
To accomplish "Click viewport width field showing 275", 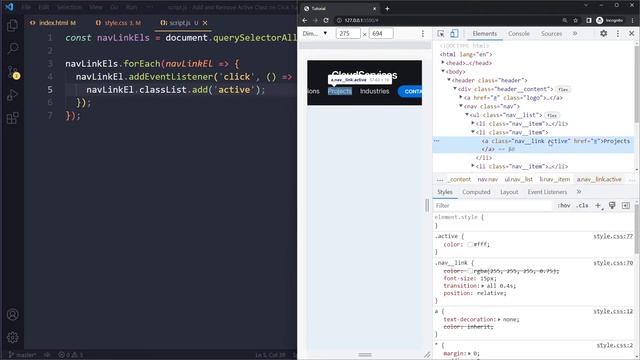I will [x=348, y=34].
